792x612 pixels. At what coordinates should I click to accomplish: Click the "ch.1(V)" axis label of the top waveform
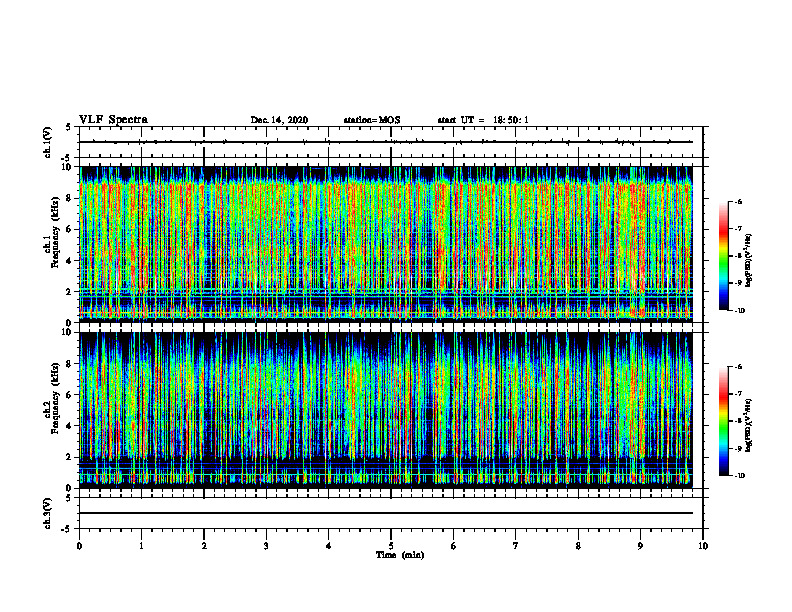pos(47,142)
